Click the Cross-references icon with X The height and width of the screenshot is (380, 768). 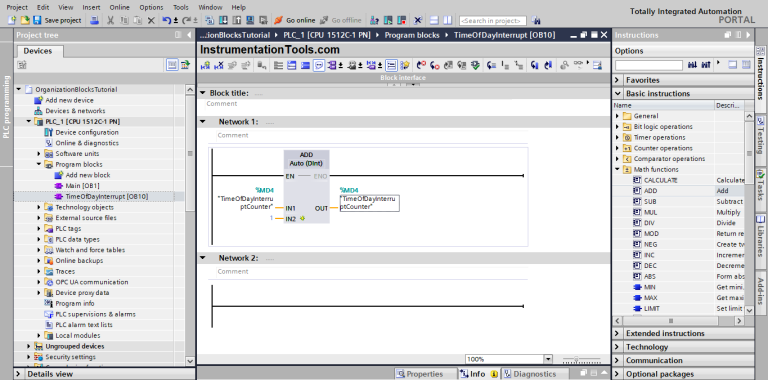(418, 21)
